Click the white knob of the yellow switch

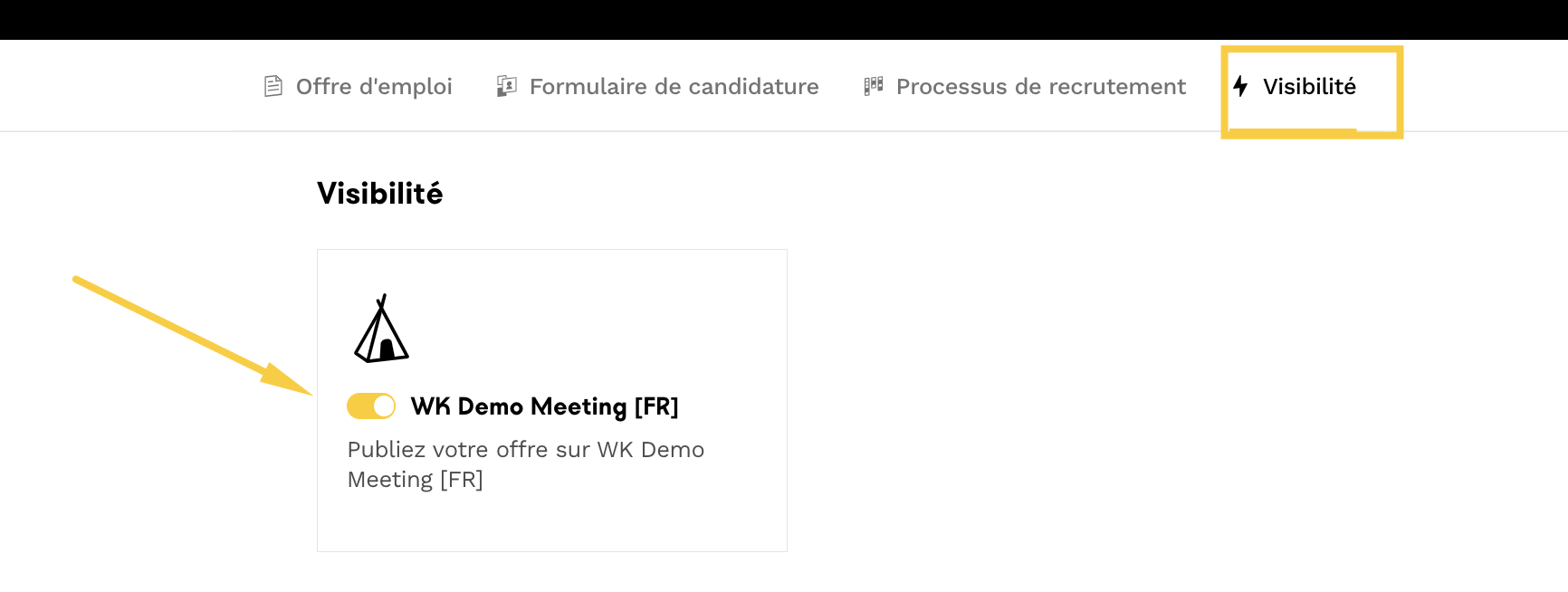click(384, 406)
